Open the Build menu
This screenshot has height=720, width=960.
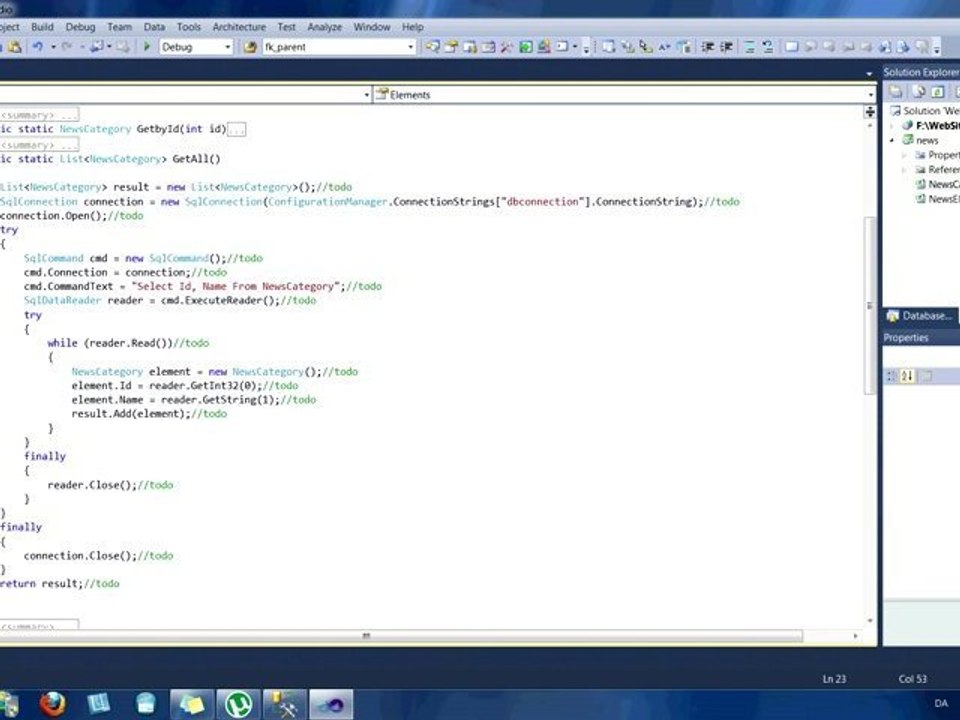coord(42,27)
